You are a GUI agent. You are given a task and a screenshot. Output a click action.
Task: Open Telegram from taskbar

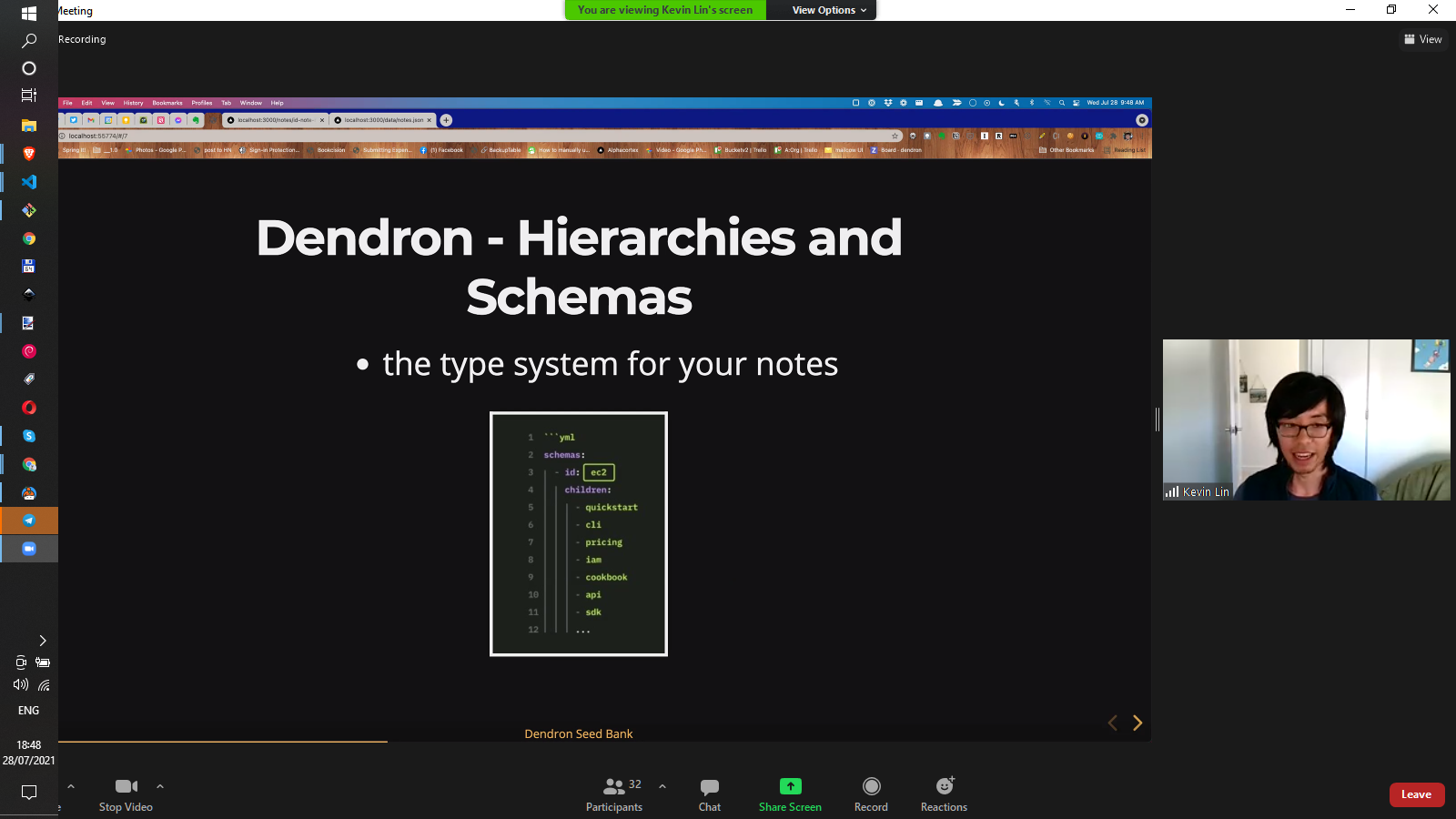29,521
